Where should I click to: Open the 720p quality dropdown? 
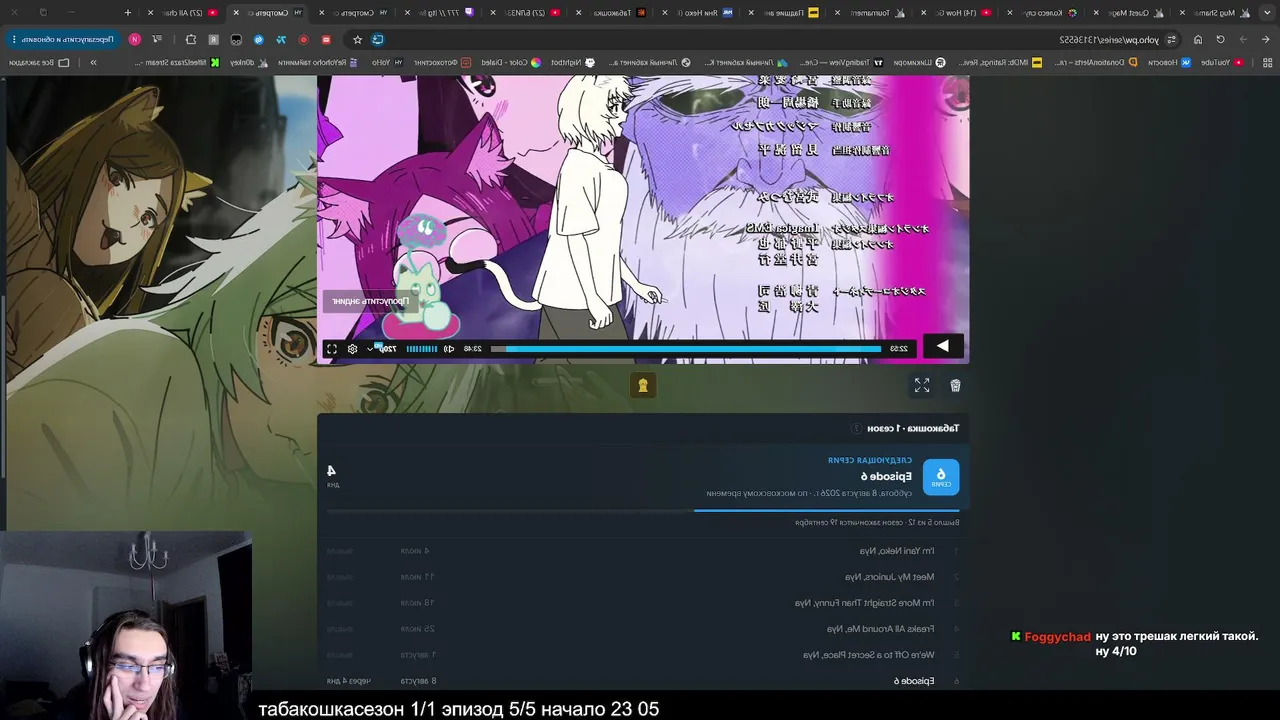tap(382, 349)
